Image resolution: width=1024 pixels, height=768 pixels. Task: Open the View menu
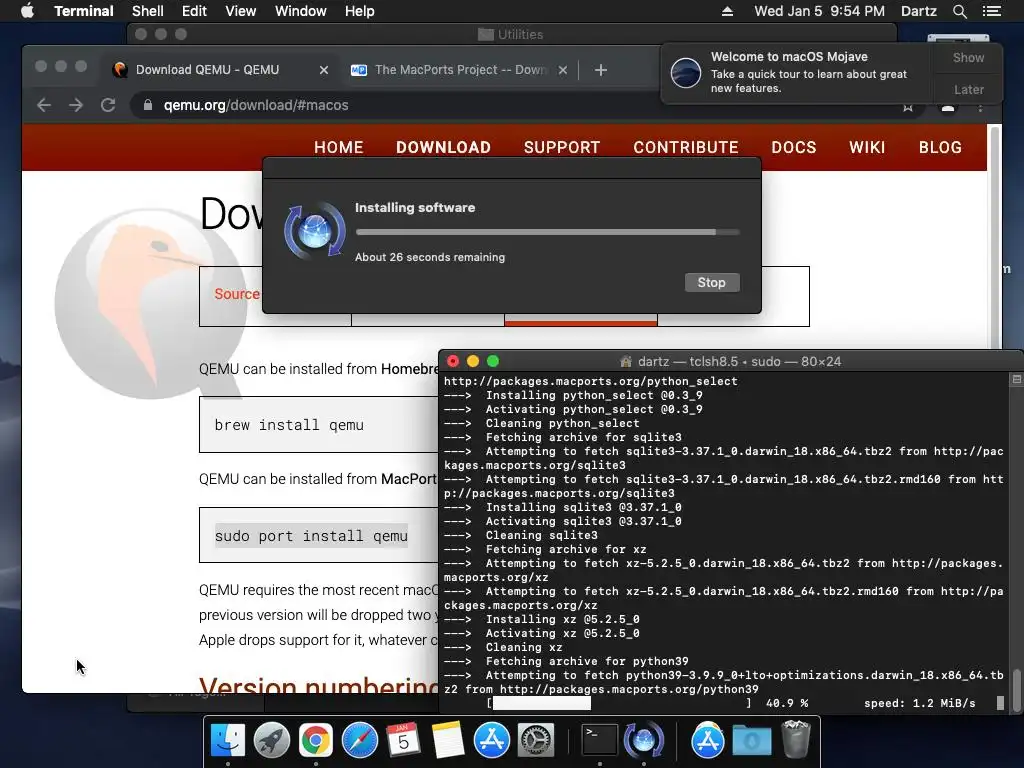(x=240, y=11)
